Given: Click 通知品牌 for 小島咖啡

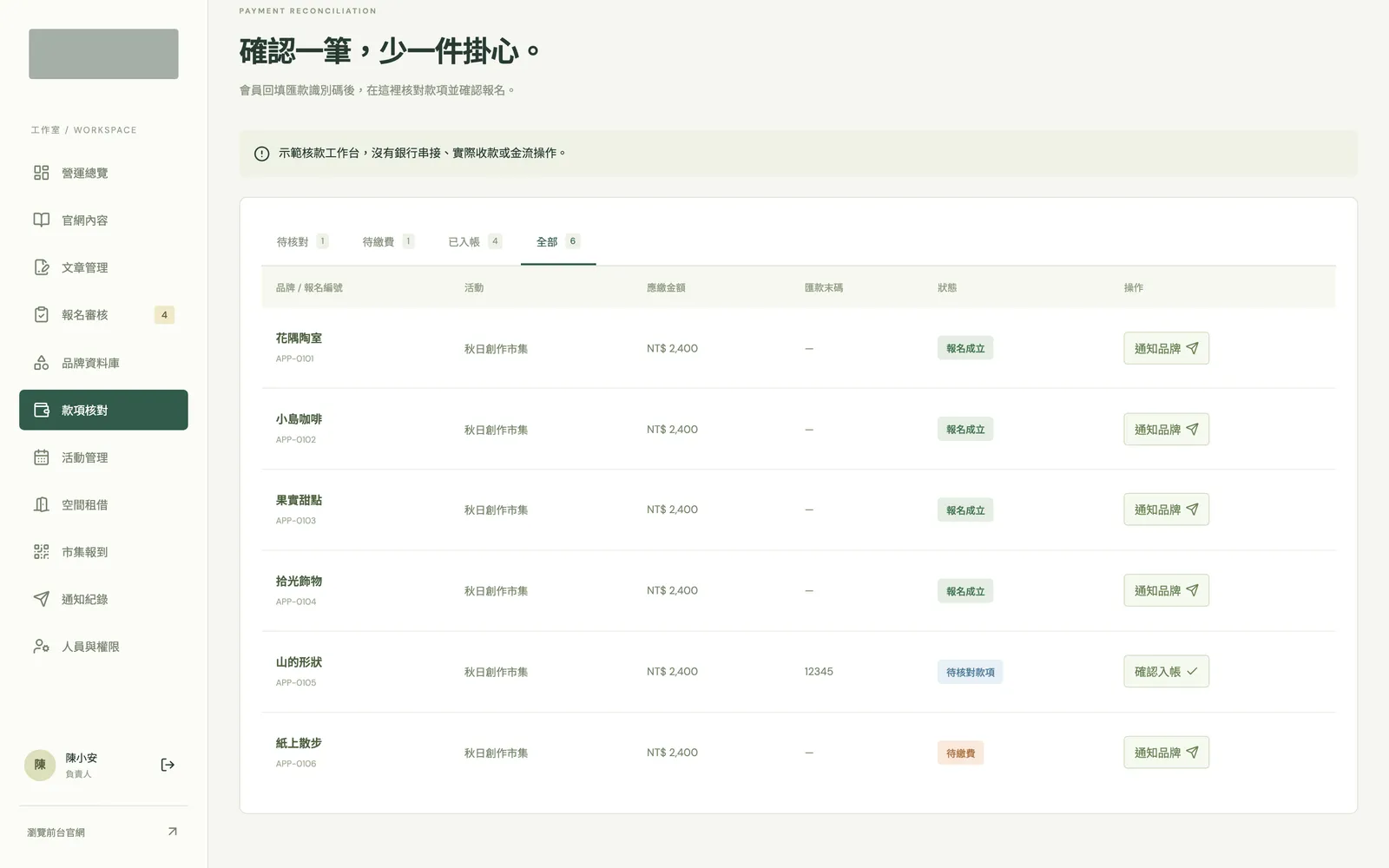Looking at the screenshot, I should click(x=1166, y=429).
